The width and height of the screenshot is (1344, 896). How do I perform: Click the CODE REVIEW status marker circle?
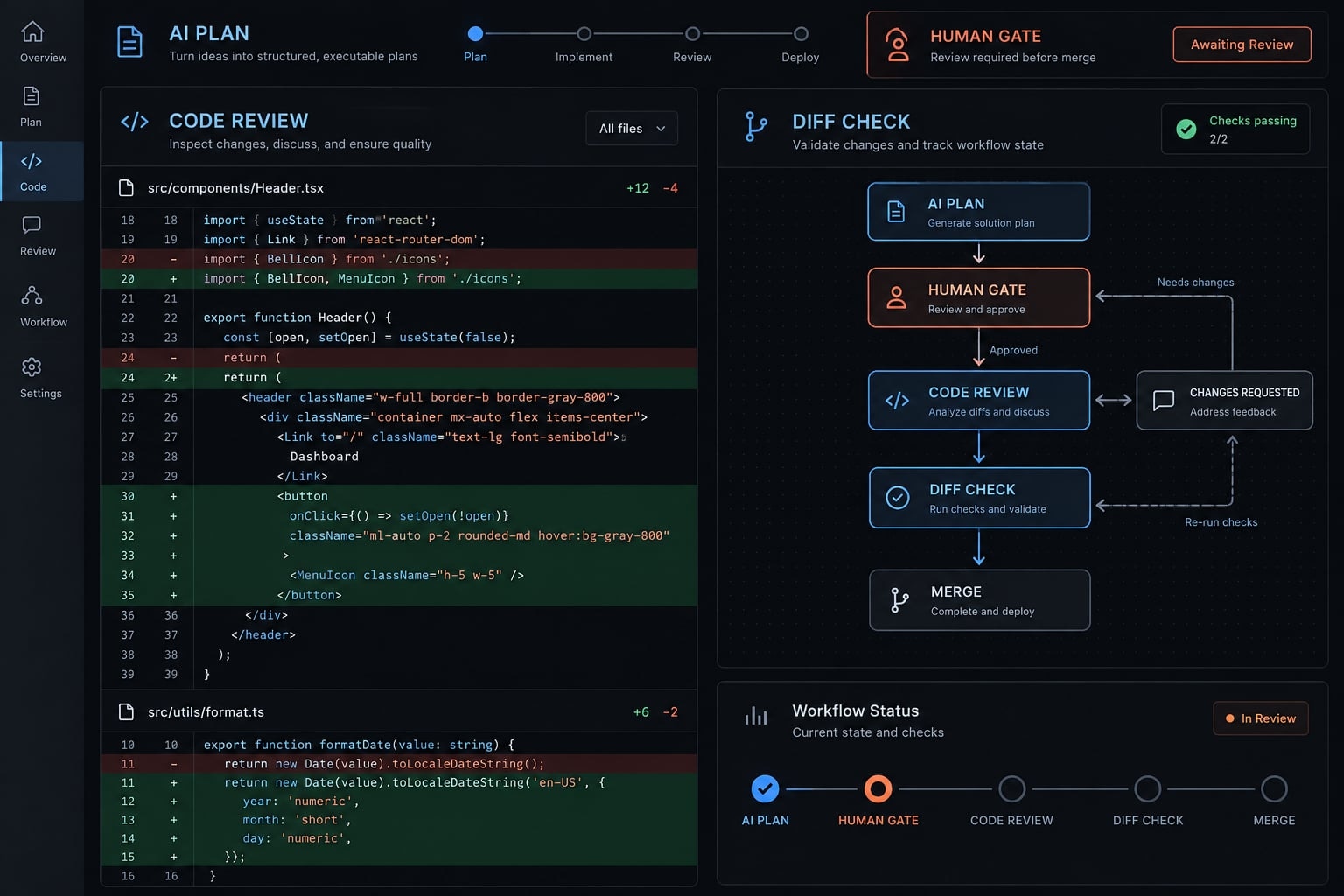(1011, 789)
